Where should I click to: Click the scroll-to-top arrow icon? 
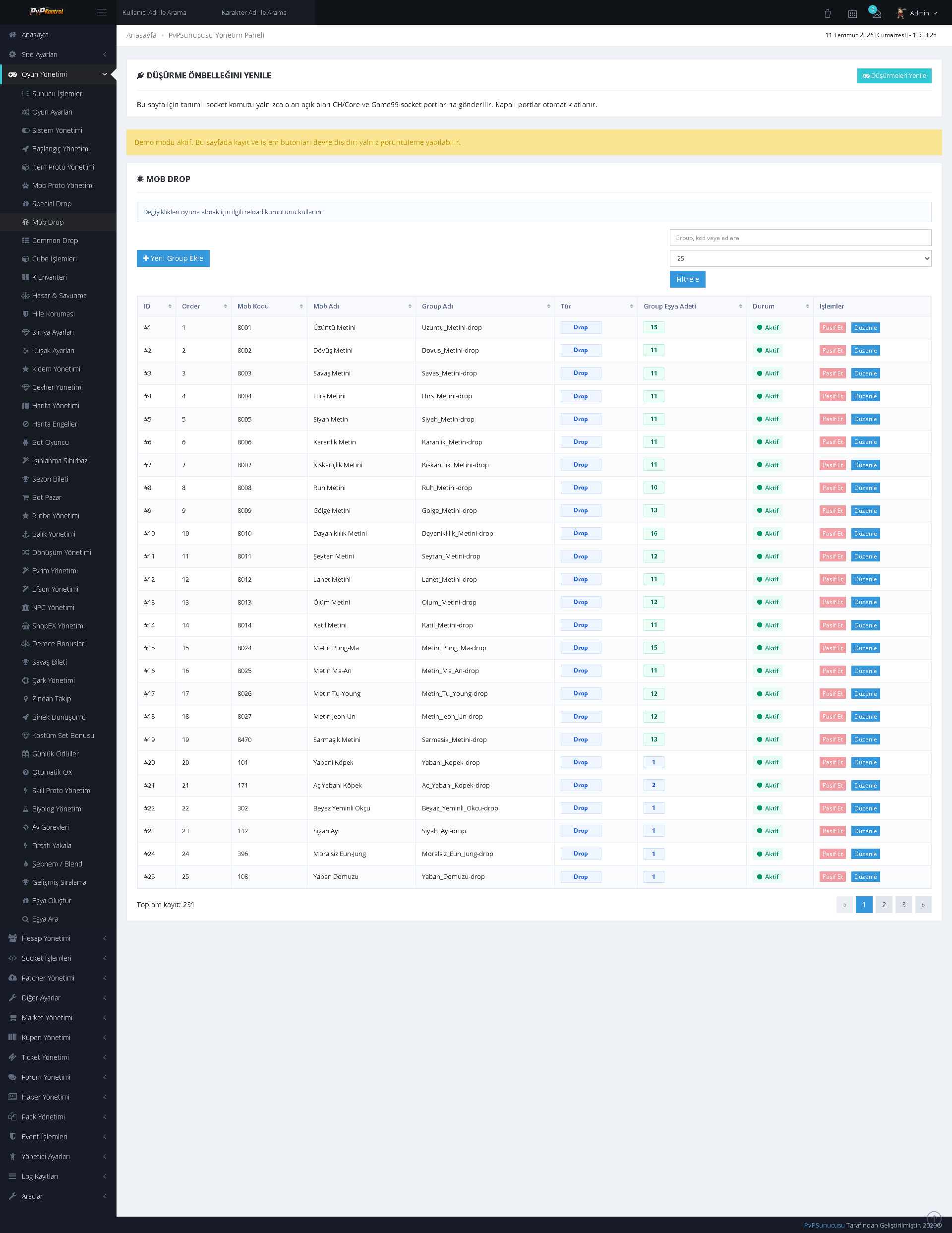[934, 1218]
